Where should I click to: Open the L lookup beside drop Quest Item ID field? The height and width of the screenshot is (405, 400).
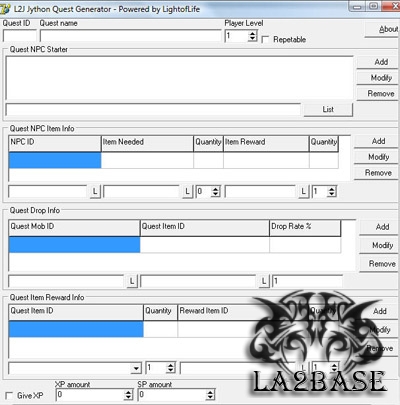[264, 281]
